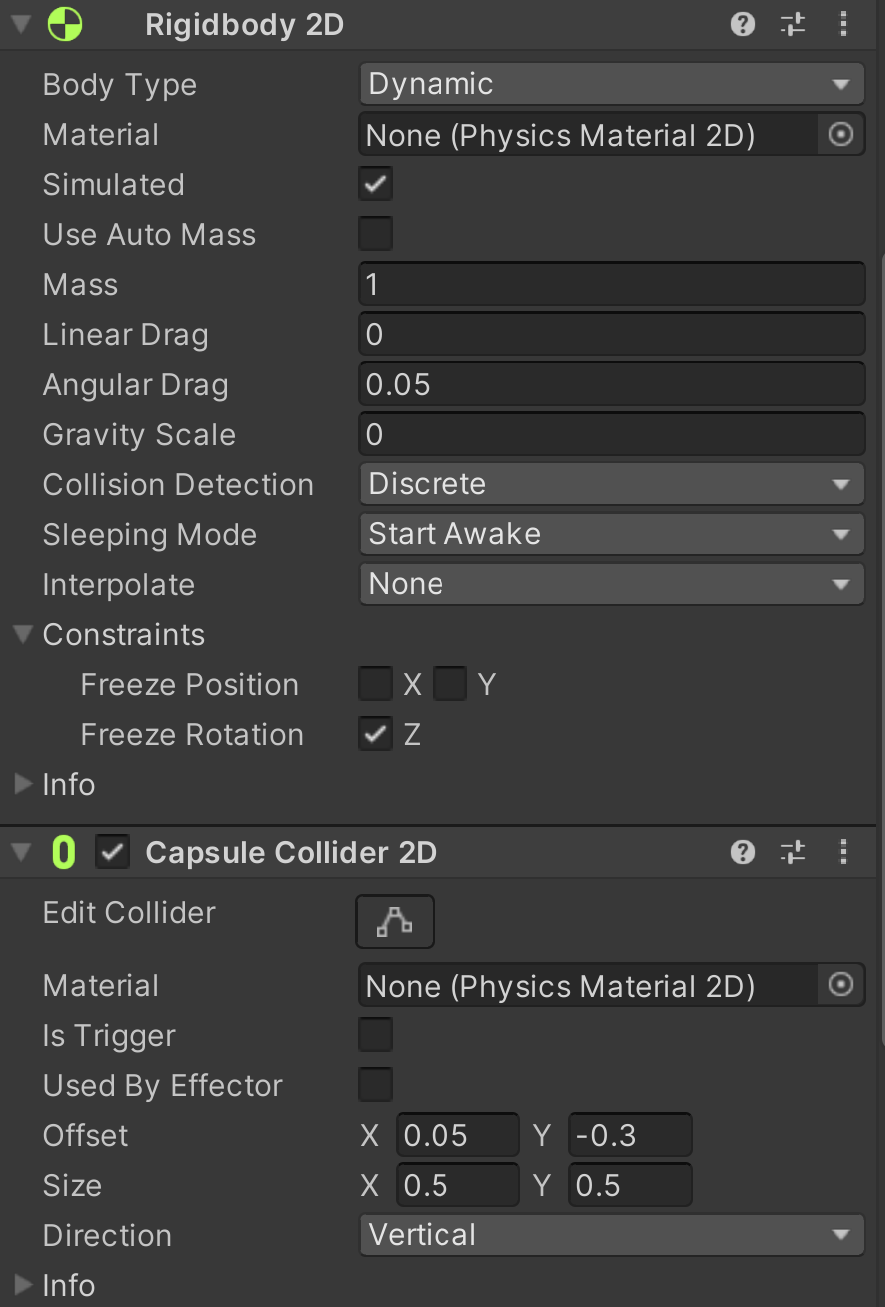Open Capsule Collider 2D more options menu
The image size is (885, 1307).
click(844, 852)
